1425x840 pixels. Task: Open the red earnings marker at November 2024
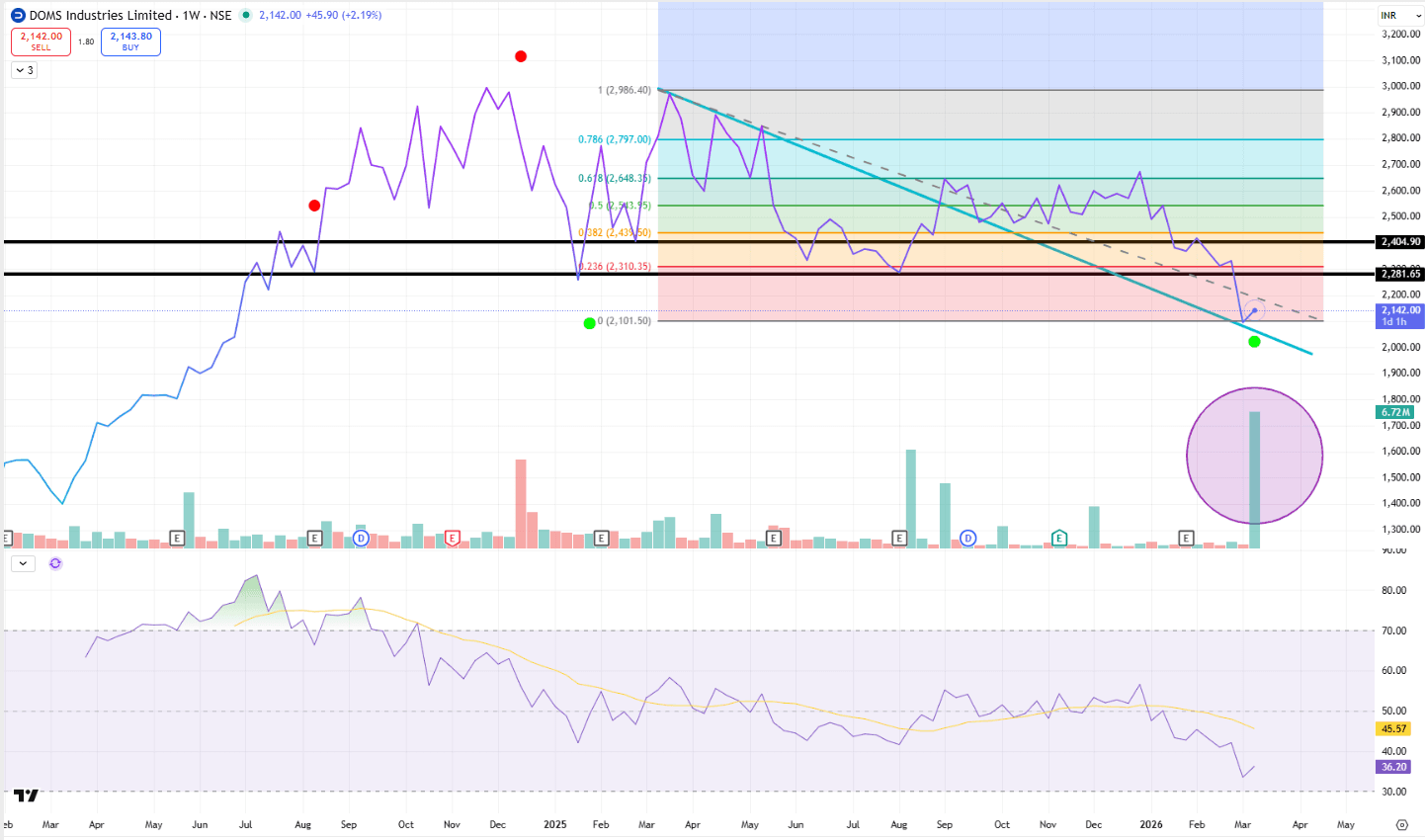click(453, 538)
